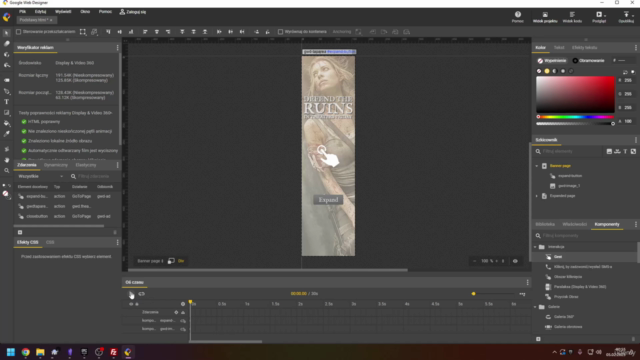Click the Gest component icon
The height and width of the screenshot is (360, 640).
(x=548, y=257)
